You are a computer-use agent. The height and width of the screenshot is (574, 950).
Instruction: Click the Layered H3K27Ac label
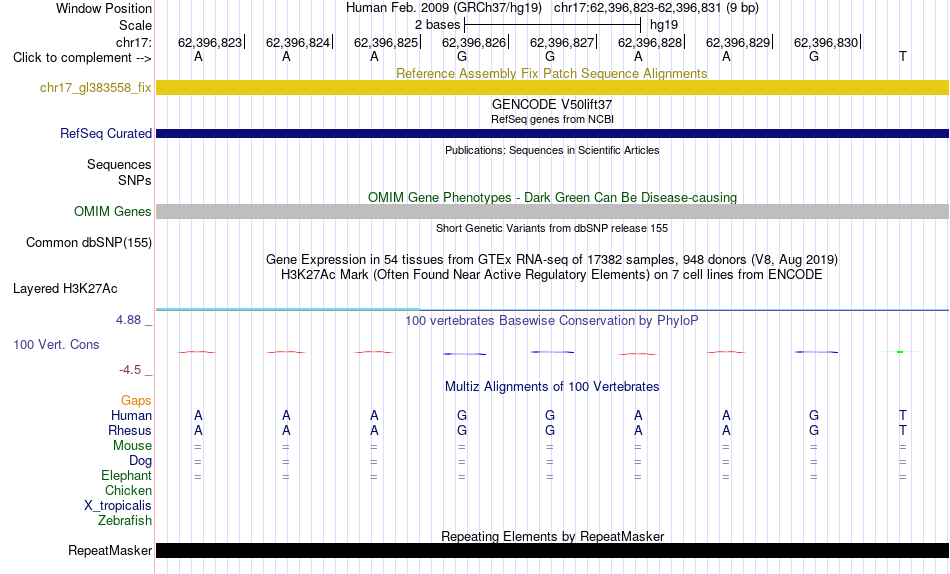click(x=65, y=289)
